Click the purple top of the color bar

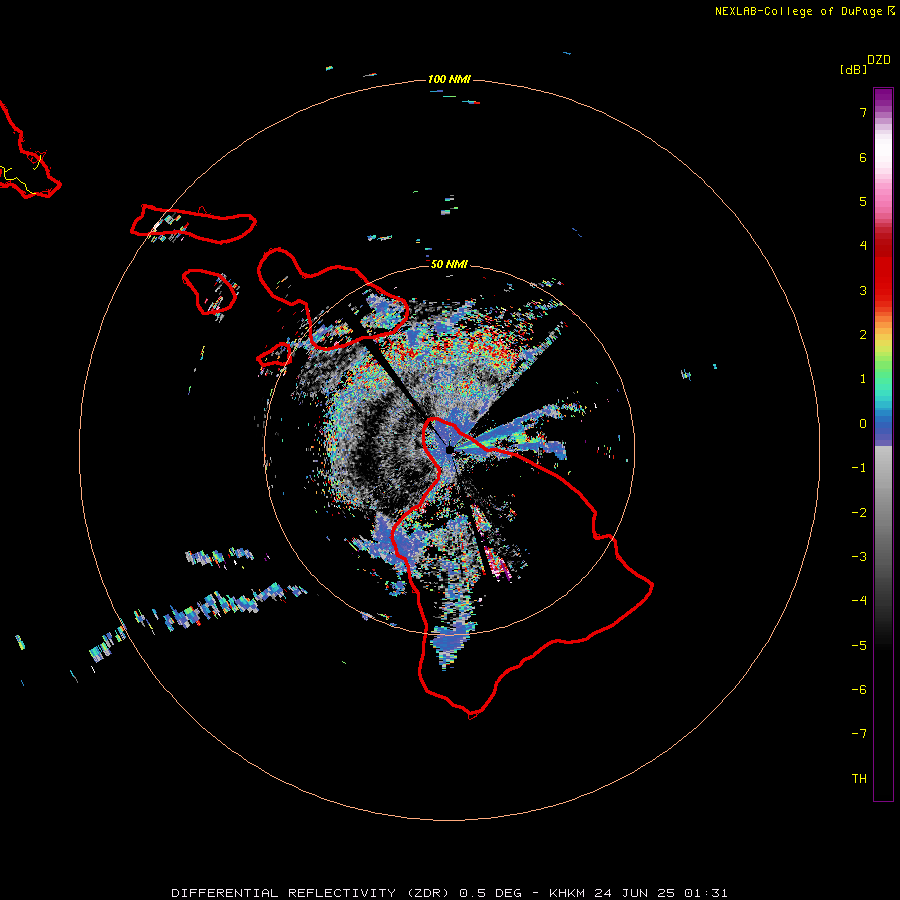pos(883,99)
